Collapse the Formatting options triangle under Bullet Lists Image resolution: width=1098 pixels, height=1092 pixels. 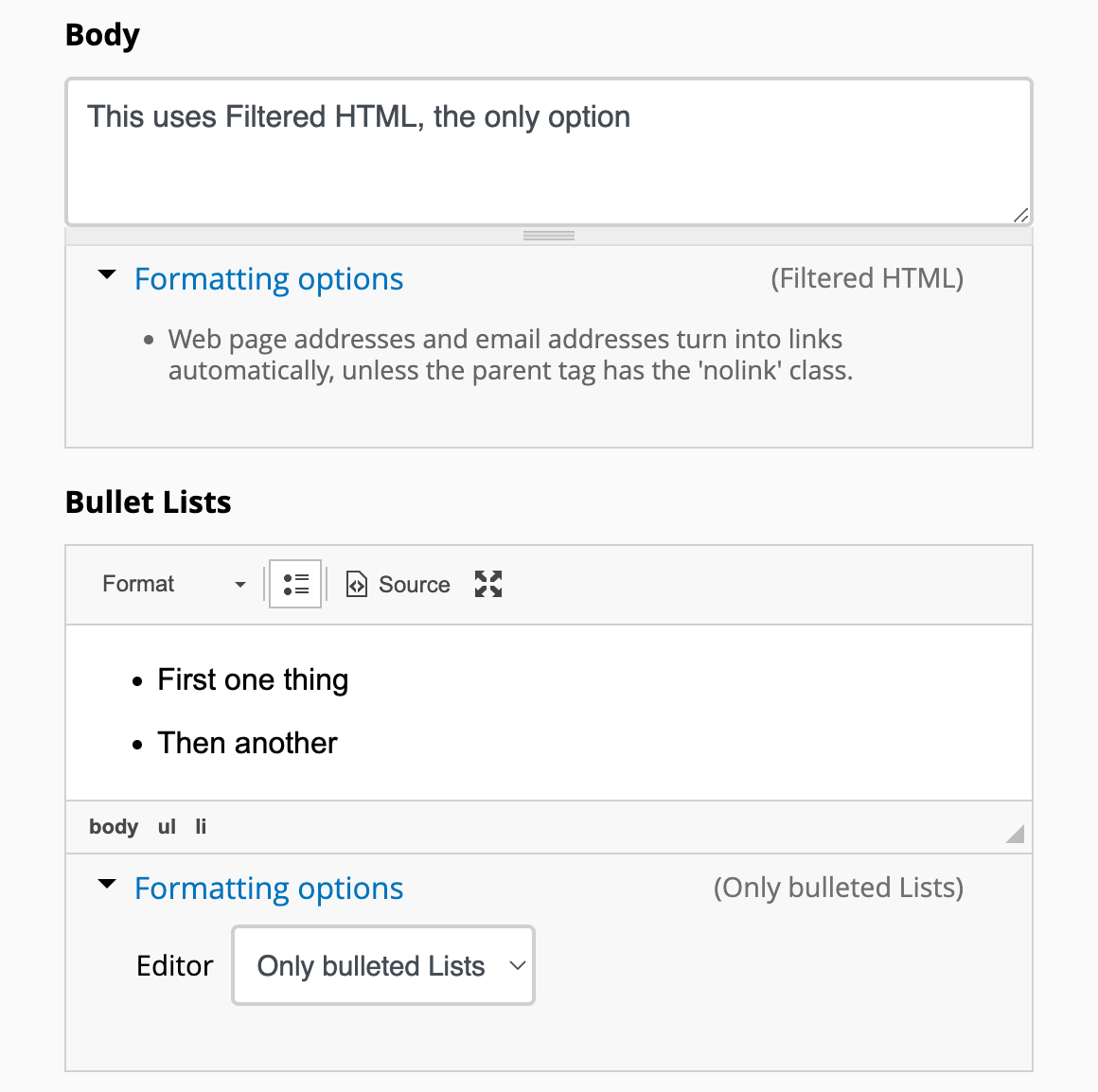(x=107, y=885)
